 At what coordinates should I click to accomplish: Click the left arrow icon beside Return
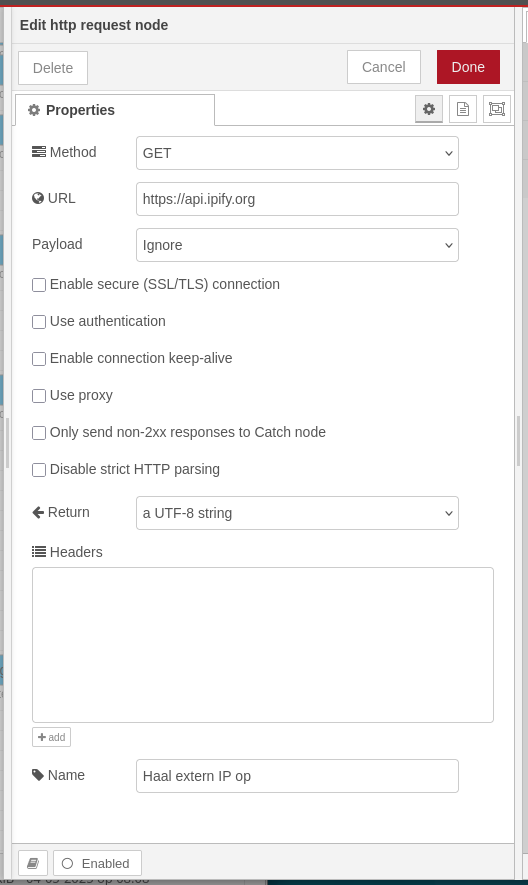tap(38, 512)
